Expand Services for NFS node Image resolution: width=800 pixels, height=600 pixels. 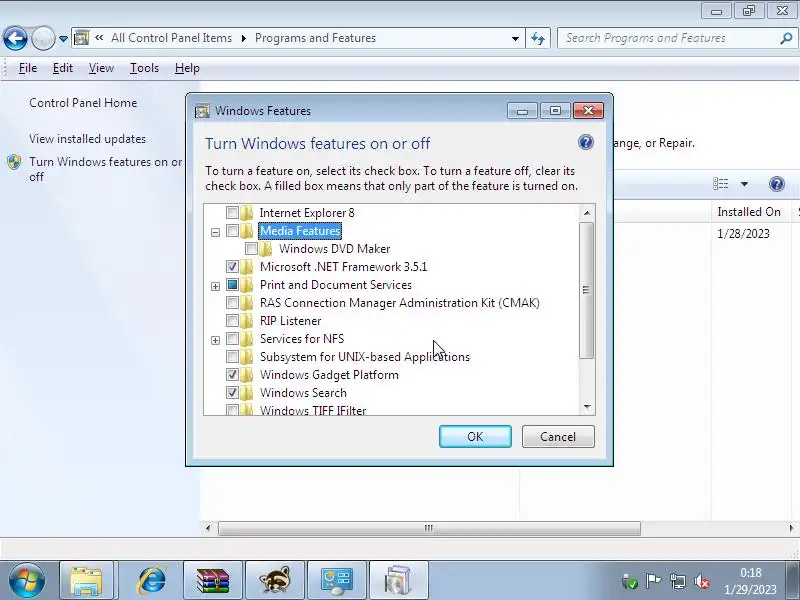point(215,340)
